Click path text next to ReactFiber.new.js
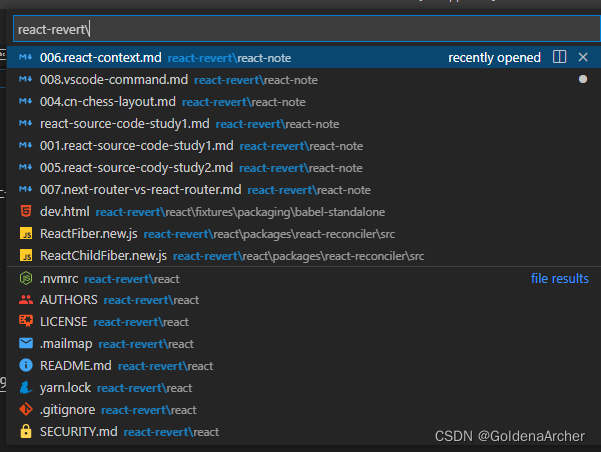Viewport: 601px width, 452px height. (x=269, y=234)
